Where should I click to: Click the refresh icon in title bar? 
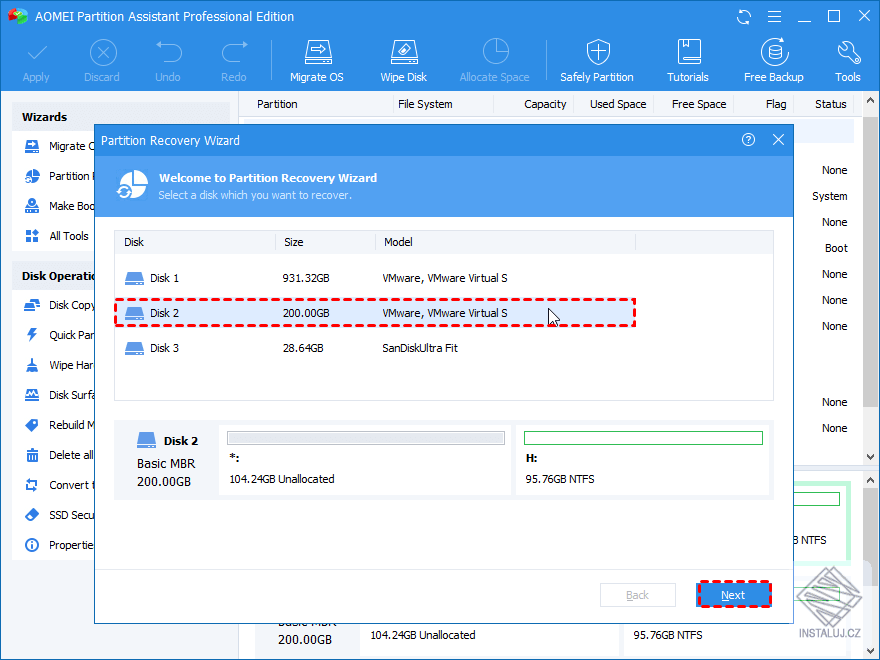[x=743, y=17]
